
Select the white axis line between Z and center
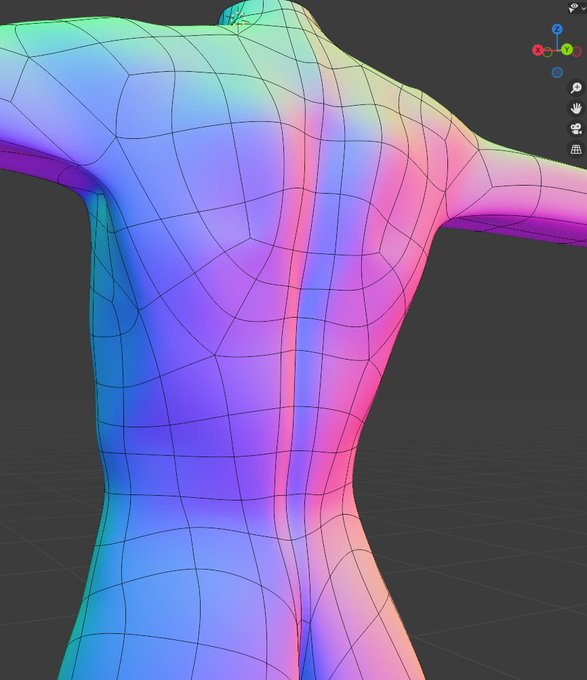pos(557,42)
